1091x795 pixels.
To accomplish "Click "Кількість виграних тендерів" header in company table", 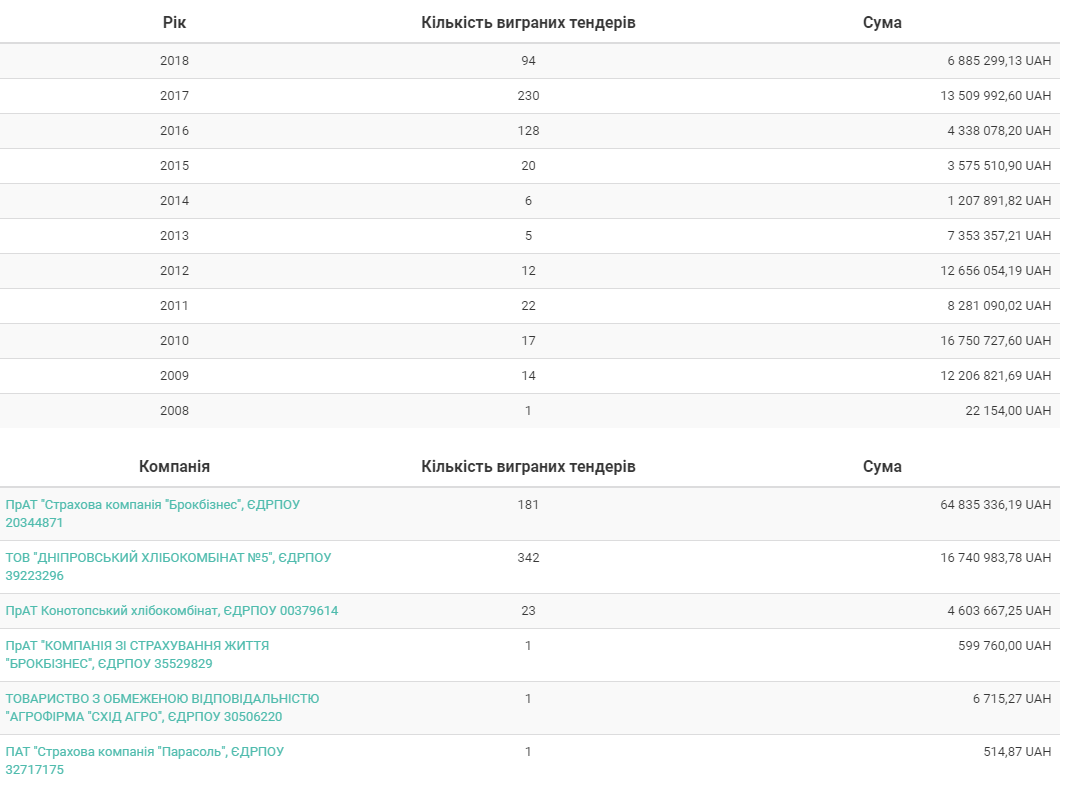I will [x=528, y=466].
